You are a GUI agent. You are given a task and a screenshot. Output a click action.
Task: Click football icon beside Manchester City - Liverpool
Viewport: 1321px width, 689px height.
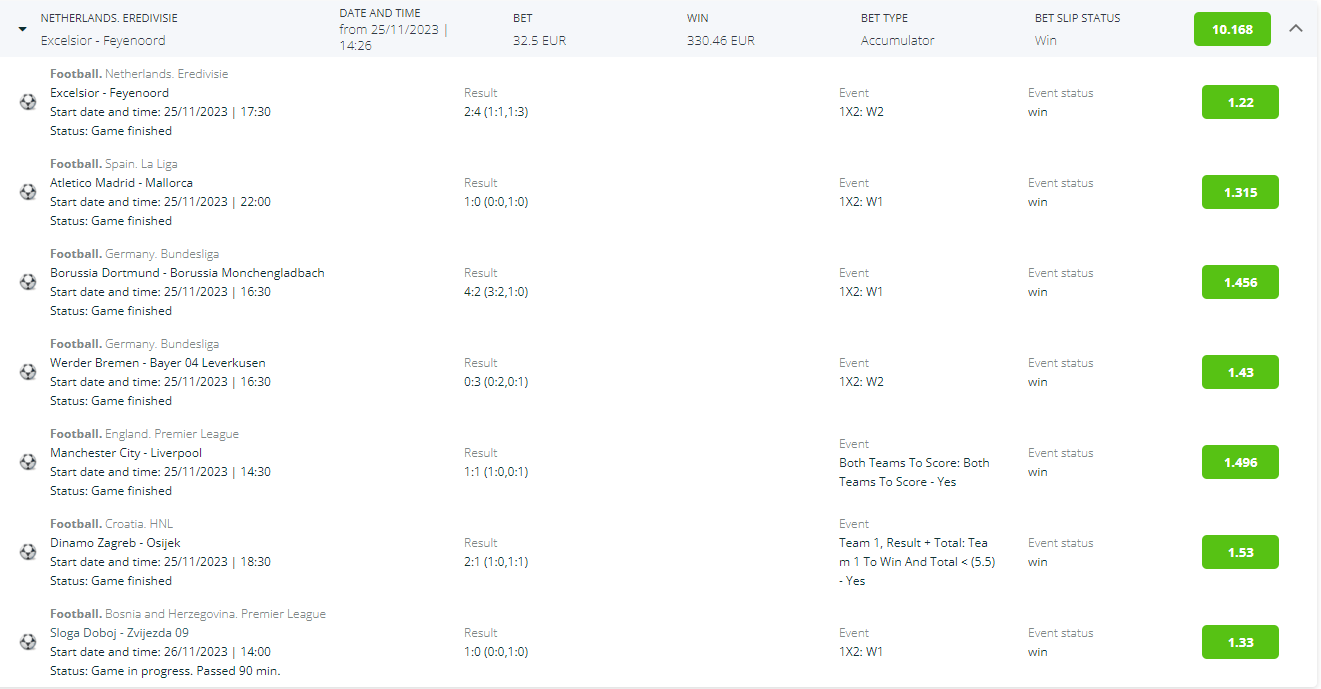coord(28,462)
